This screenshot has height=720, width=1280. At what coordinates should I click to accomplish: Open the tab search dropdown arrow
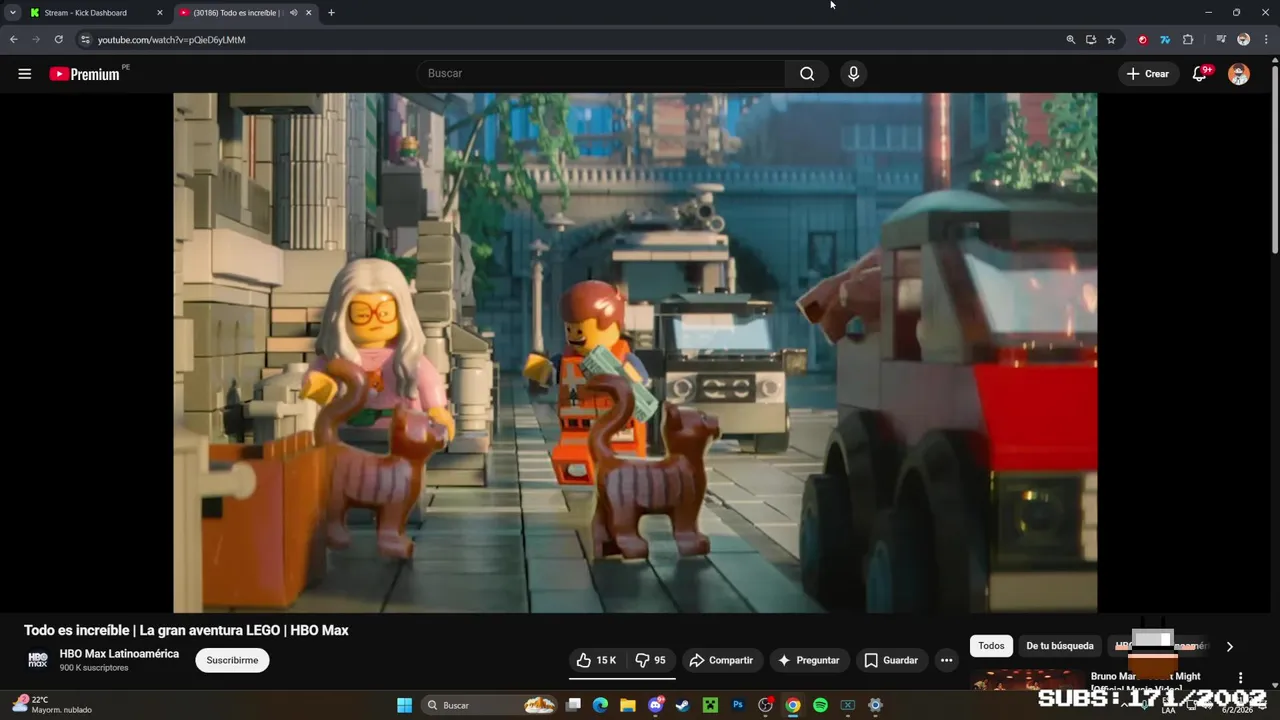(x=13, y=13)
